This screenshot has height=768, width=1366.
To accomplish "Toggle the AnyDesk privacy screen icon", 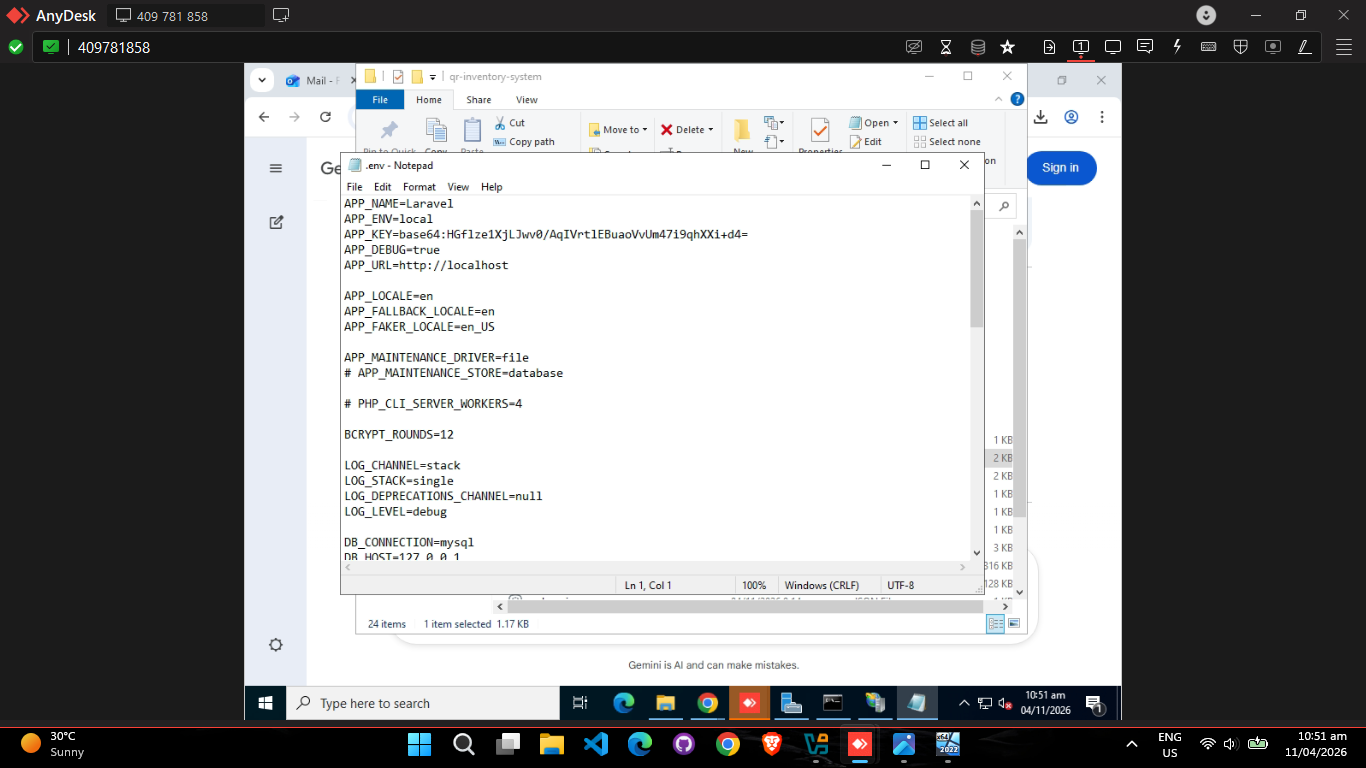I will pyautogui.click(x=913, y=47).
